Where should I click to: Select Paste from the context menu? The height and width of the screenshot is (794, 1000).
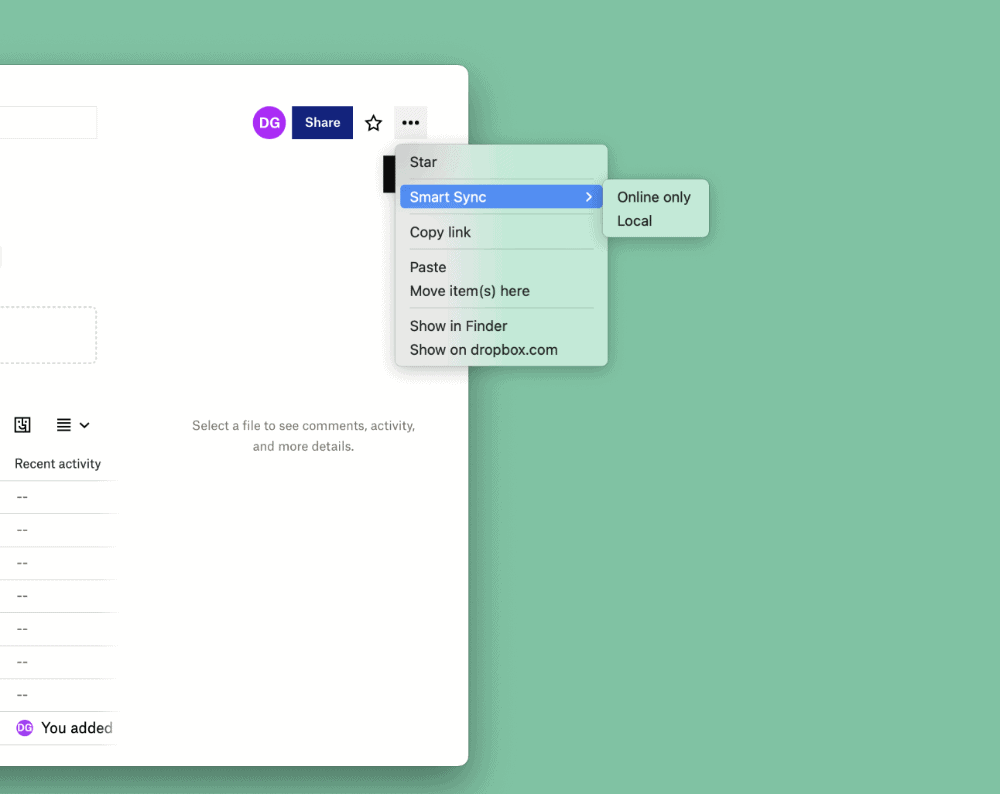pos(427,267)
